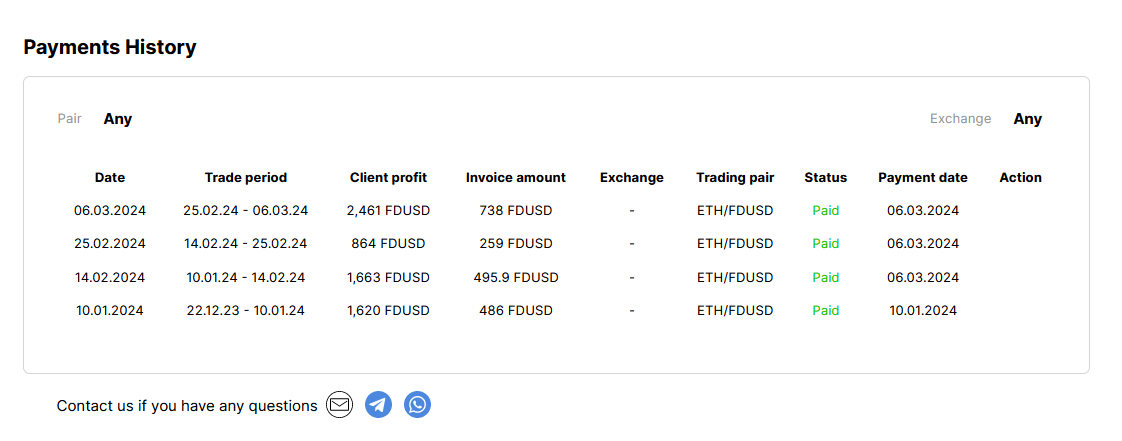This screenshot has height=441, width=1122.
Task: Select the Payment date column header
Action: point(923,178)
